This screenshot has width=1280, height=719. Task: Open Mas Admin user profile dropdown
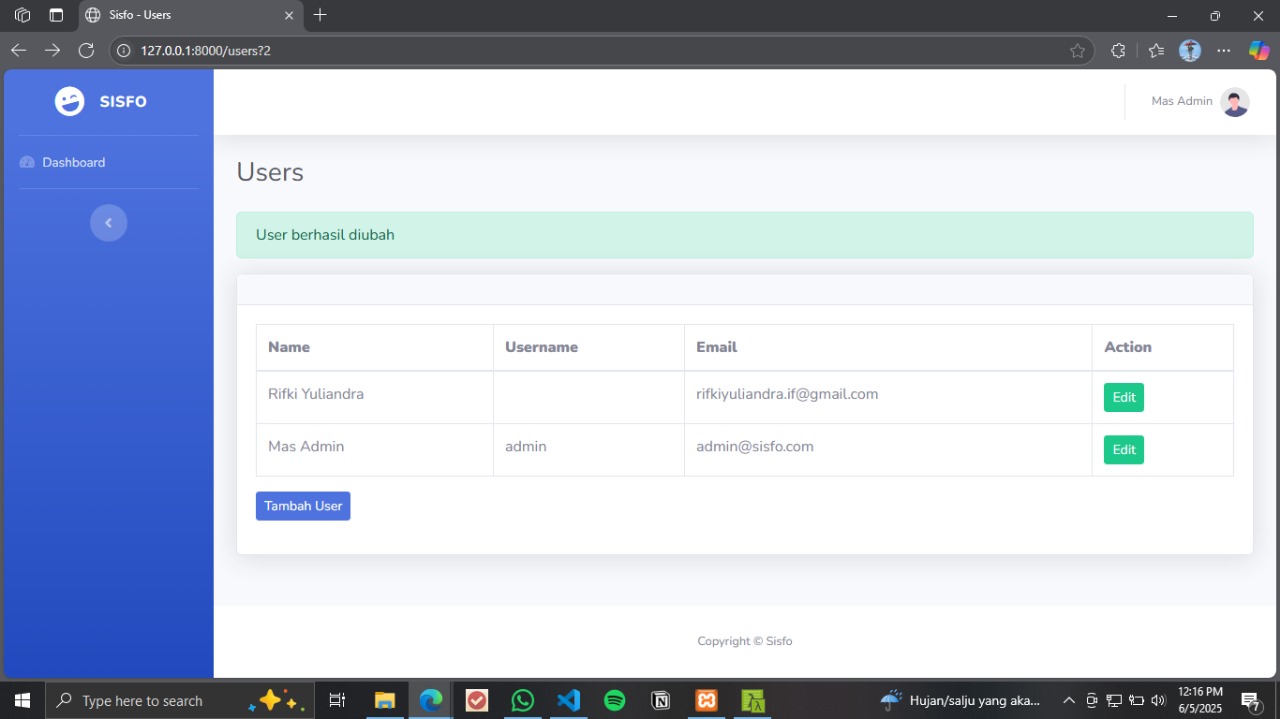coord(1199,102)
